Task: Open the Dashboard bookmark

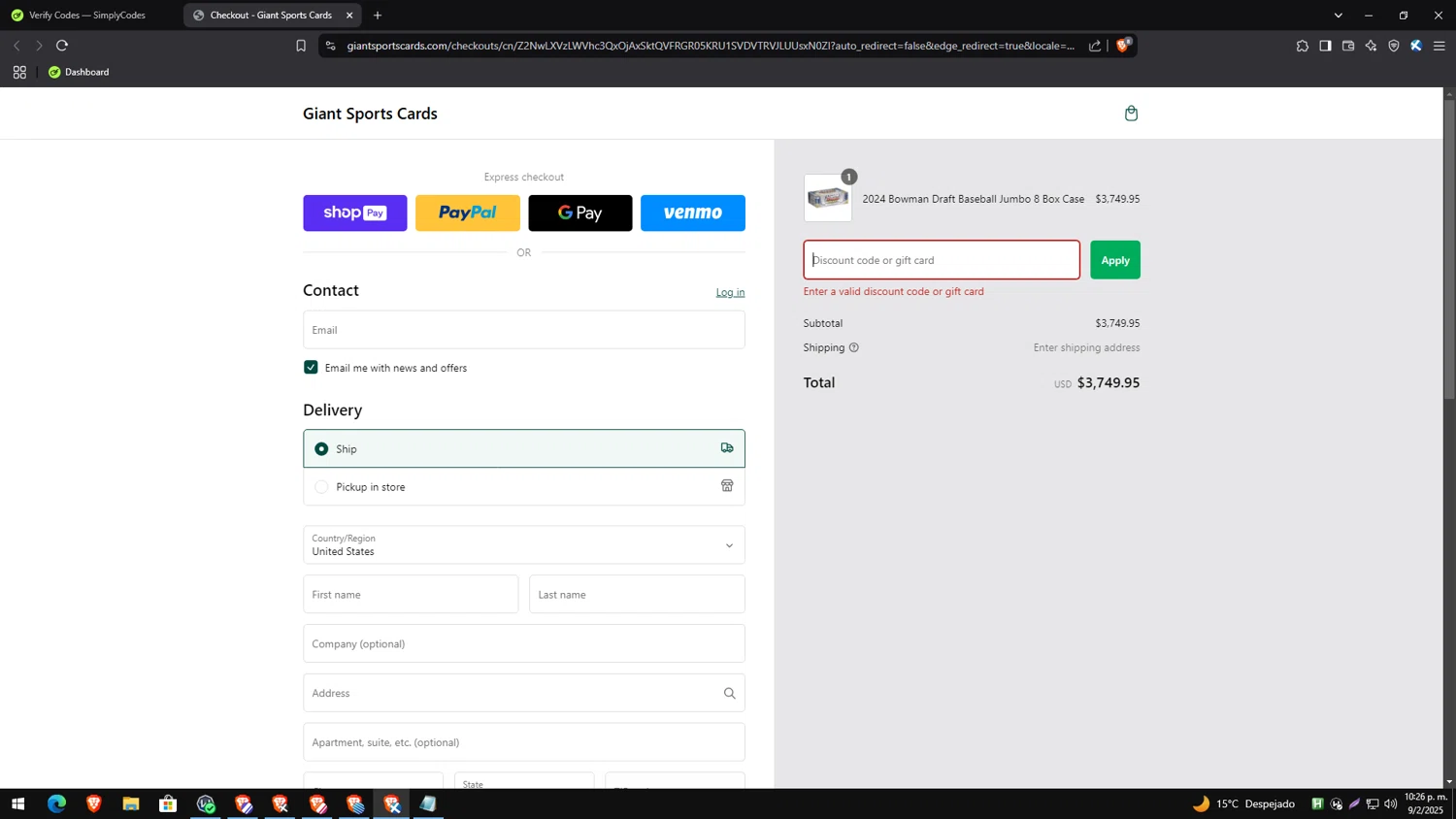Action: pyautogui.click(x=79, y=72)
